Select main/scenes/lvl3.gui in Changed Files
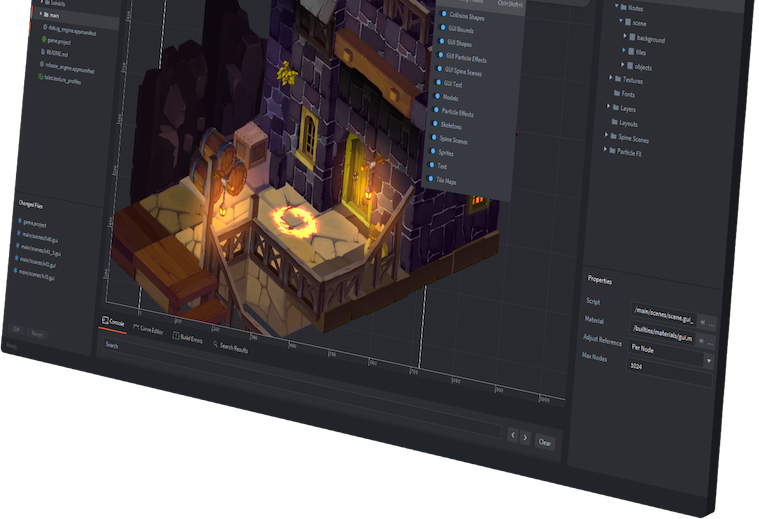Viewport: 759px width, 519px height. tap(36, 275)
